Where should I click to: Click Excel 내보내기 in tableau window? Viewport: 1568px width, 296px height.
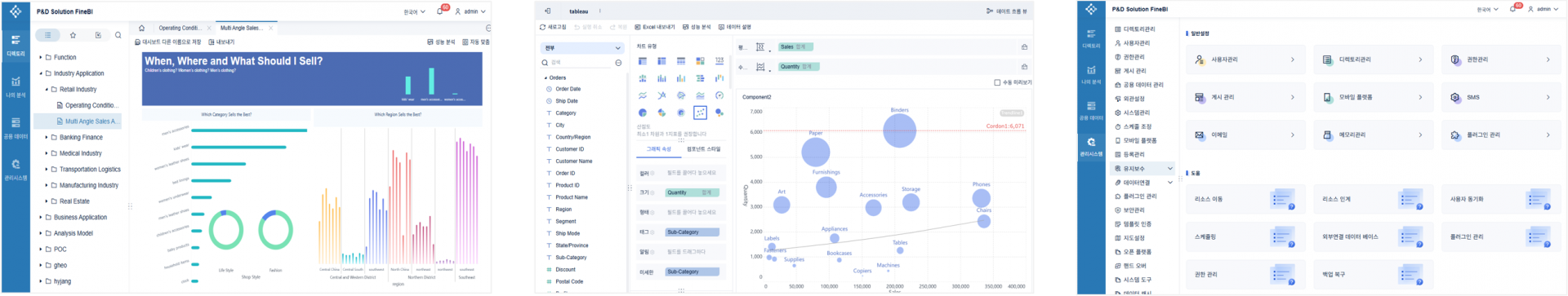[655, 27]
